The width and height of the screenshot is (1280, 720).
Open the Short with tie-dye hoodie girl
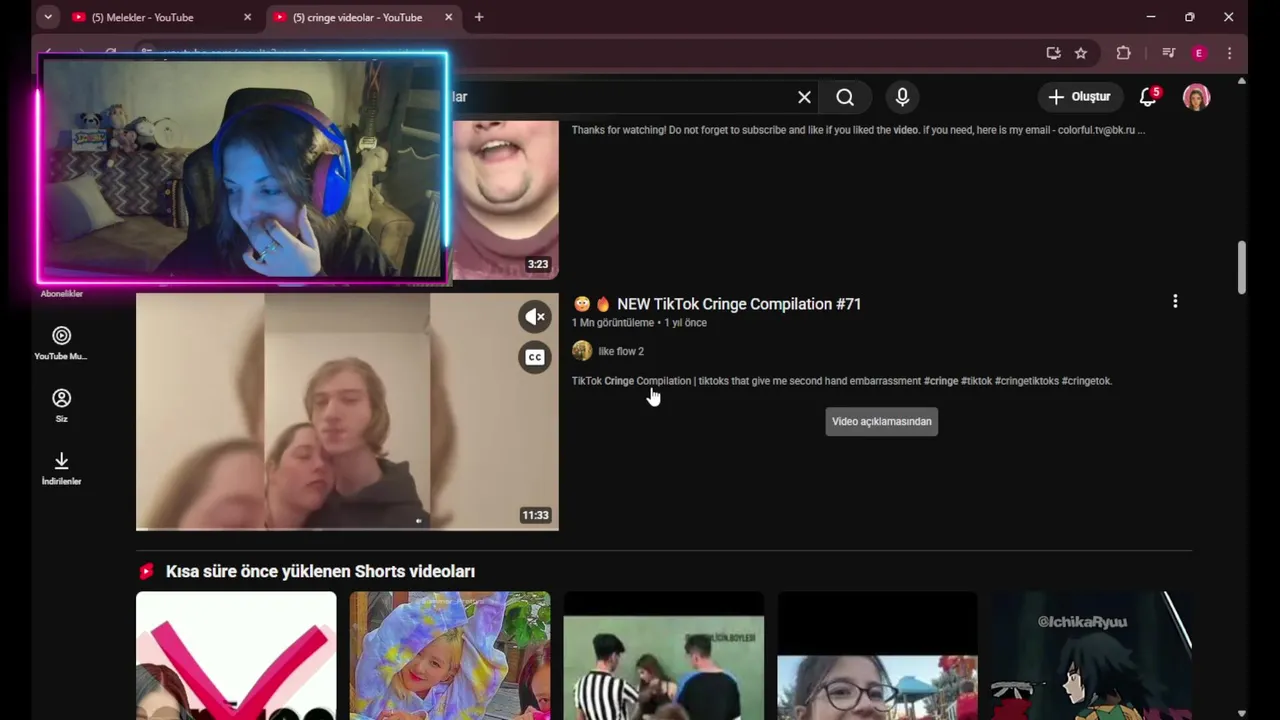pyautogui.click(x=450, y=655)
